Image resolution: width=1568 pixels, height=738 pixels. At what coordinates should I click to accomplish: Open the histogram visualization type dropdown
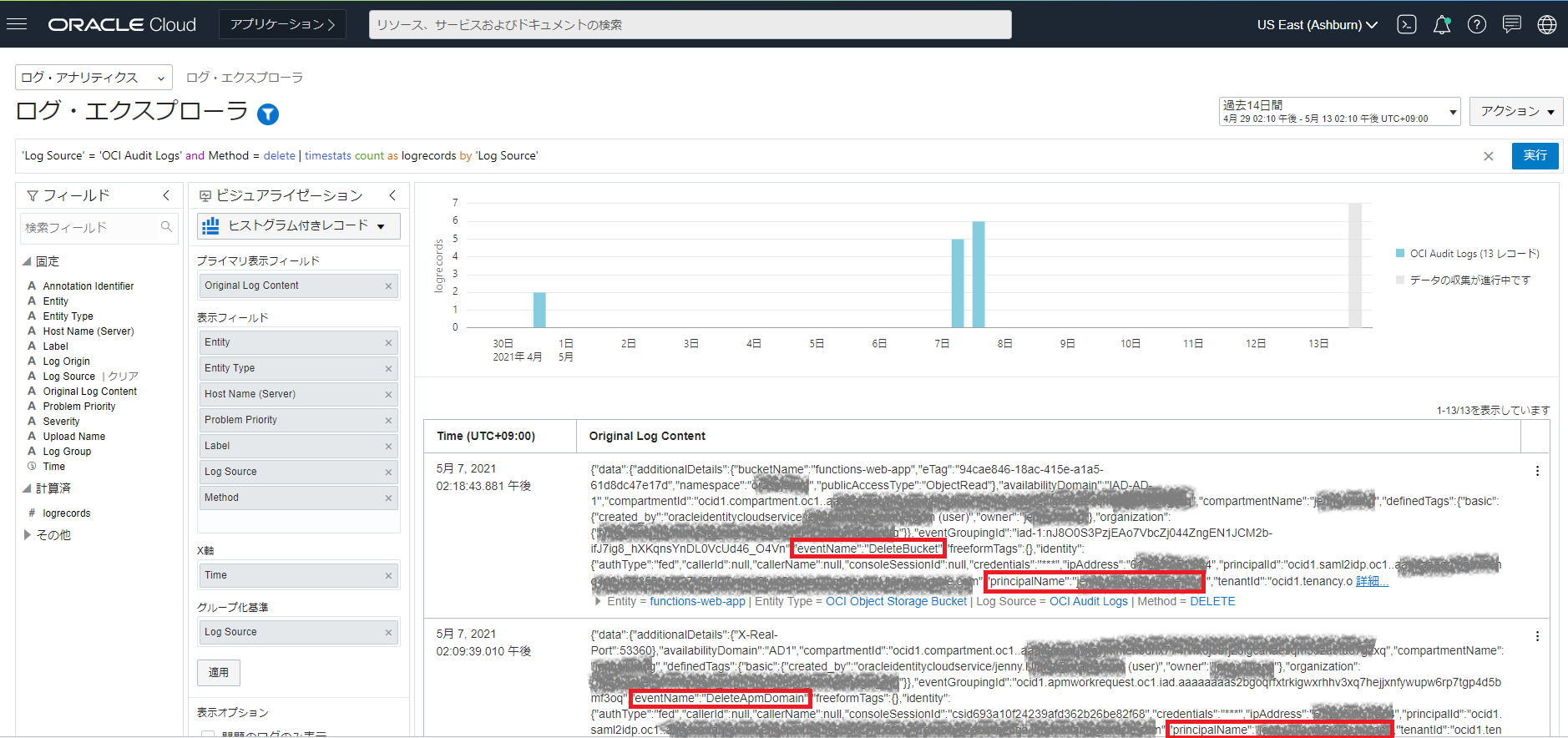pyautogui.click(x=298, y=226)
